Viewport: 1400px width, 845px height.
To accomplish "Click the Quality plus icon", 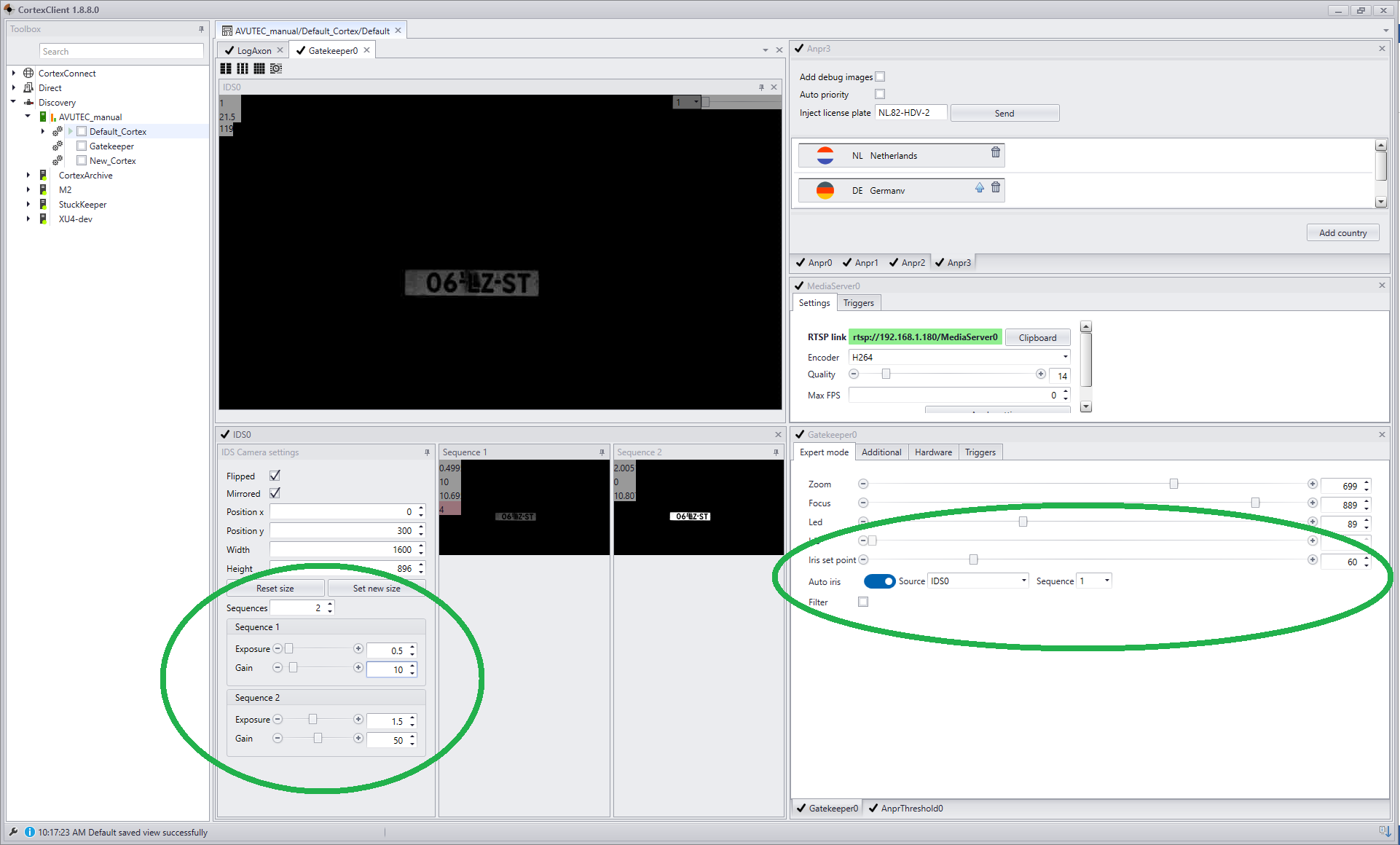I will click(1040, 374).
